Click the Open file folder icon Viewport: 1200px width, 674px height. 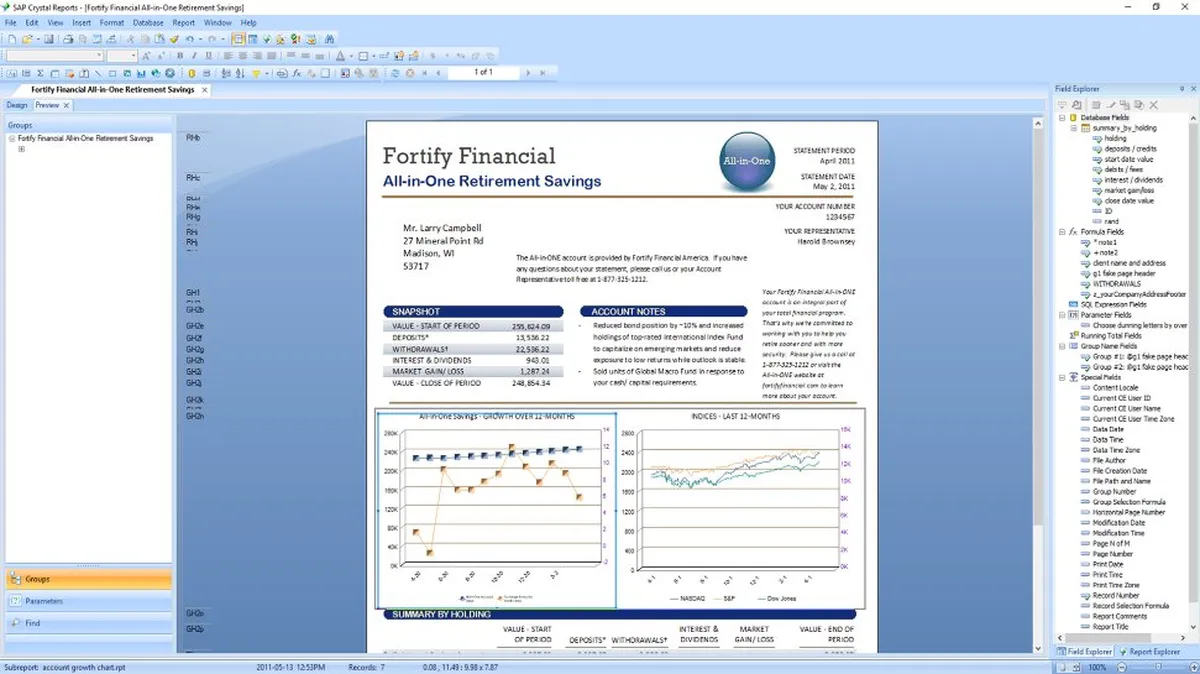point(26,39)
